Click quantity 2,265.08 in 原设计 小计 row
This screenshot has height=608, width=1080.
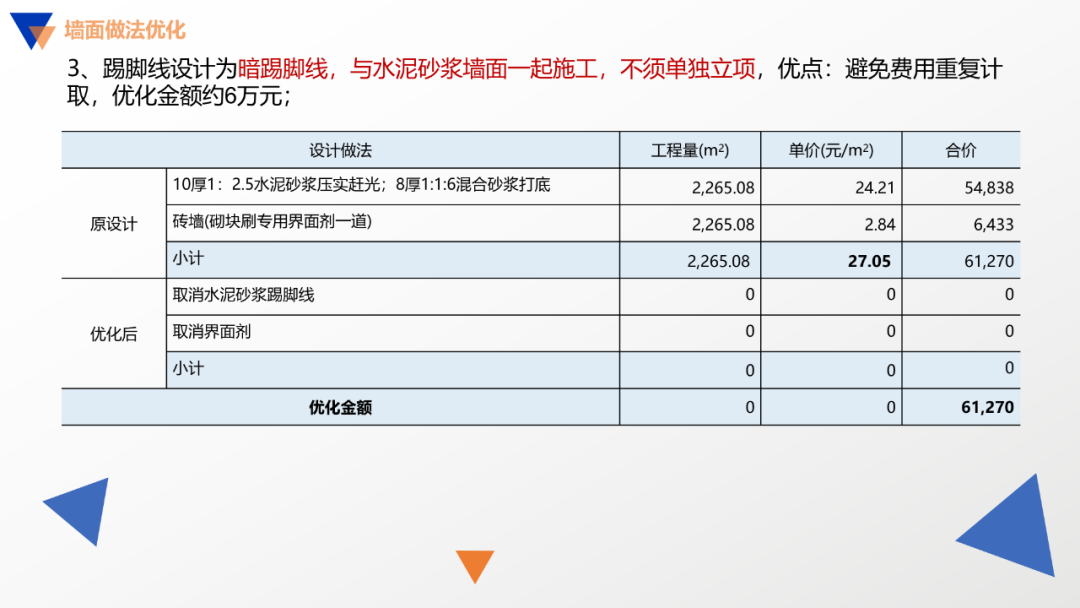tap(718, 261)
